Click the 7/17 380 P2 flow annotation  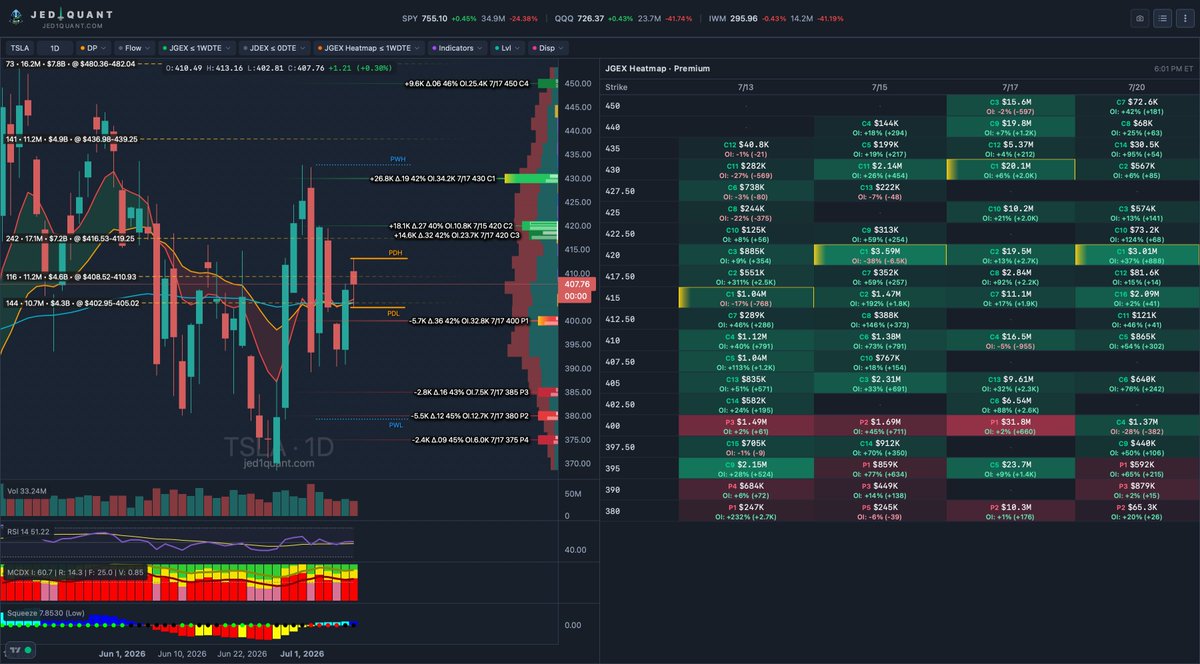click(470, 416)
